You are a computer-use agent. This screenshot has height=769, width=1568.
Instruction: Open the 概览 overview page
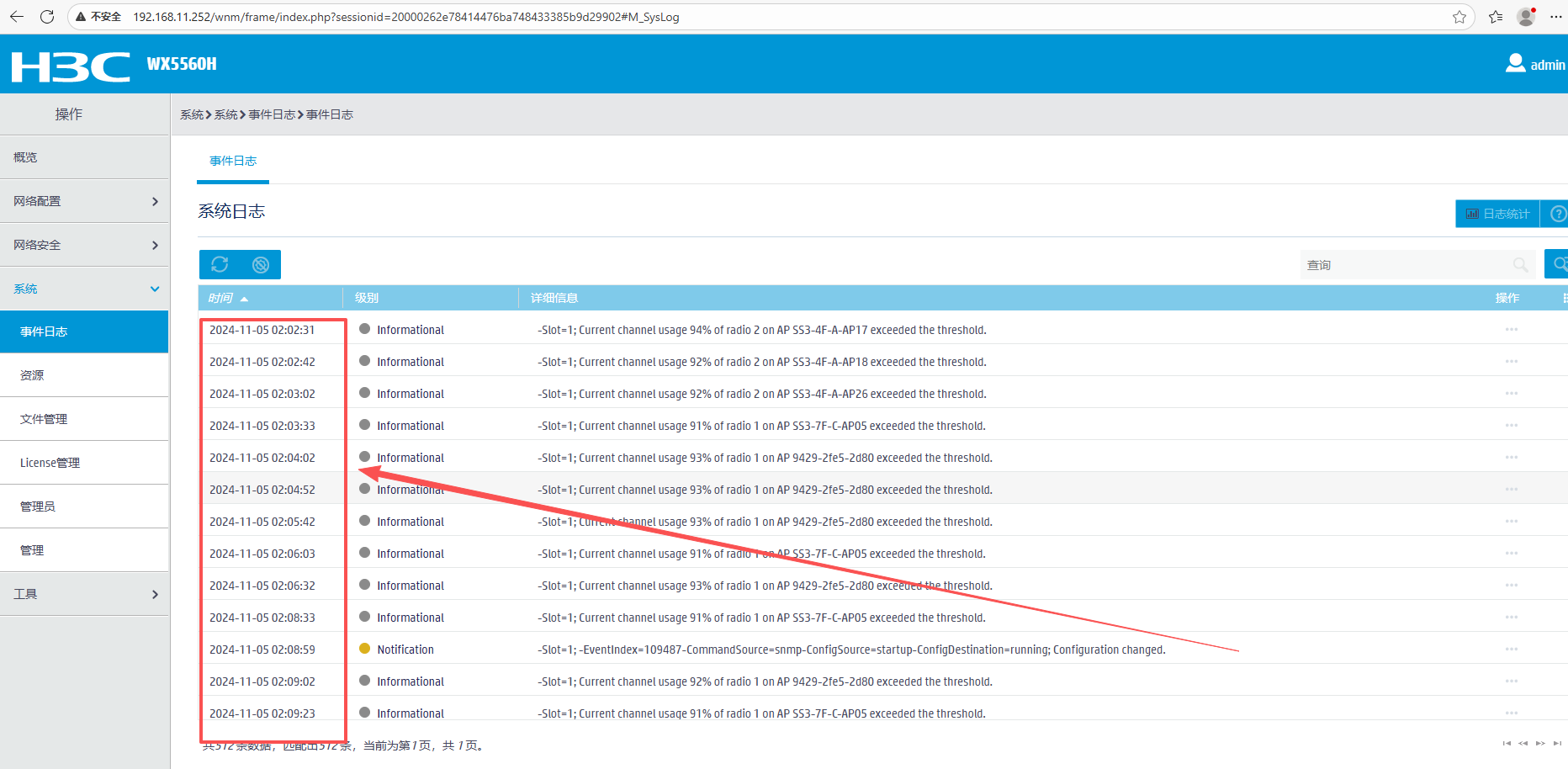pyautogui.click(x=84, y=157)
